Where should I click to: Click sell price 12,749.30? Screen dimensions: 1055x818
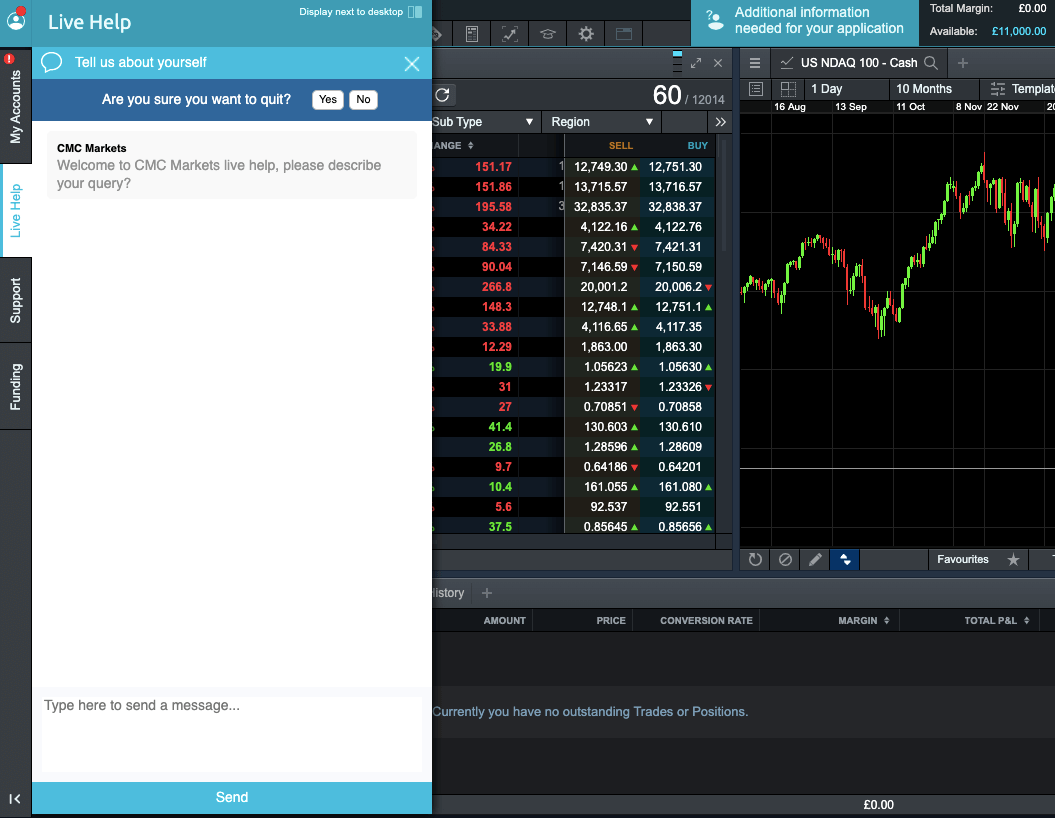coord(600,167)
